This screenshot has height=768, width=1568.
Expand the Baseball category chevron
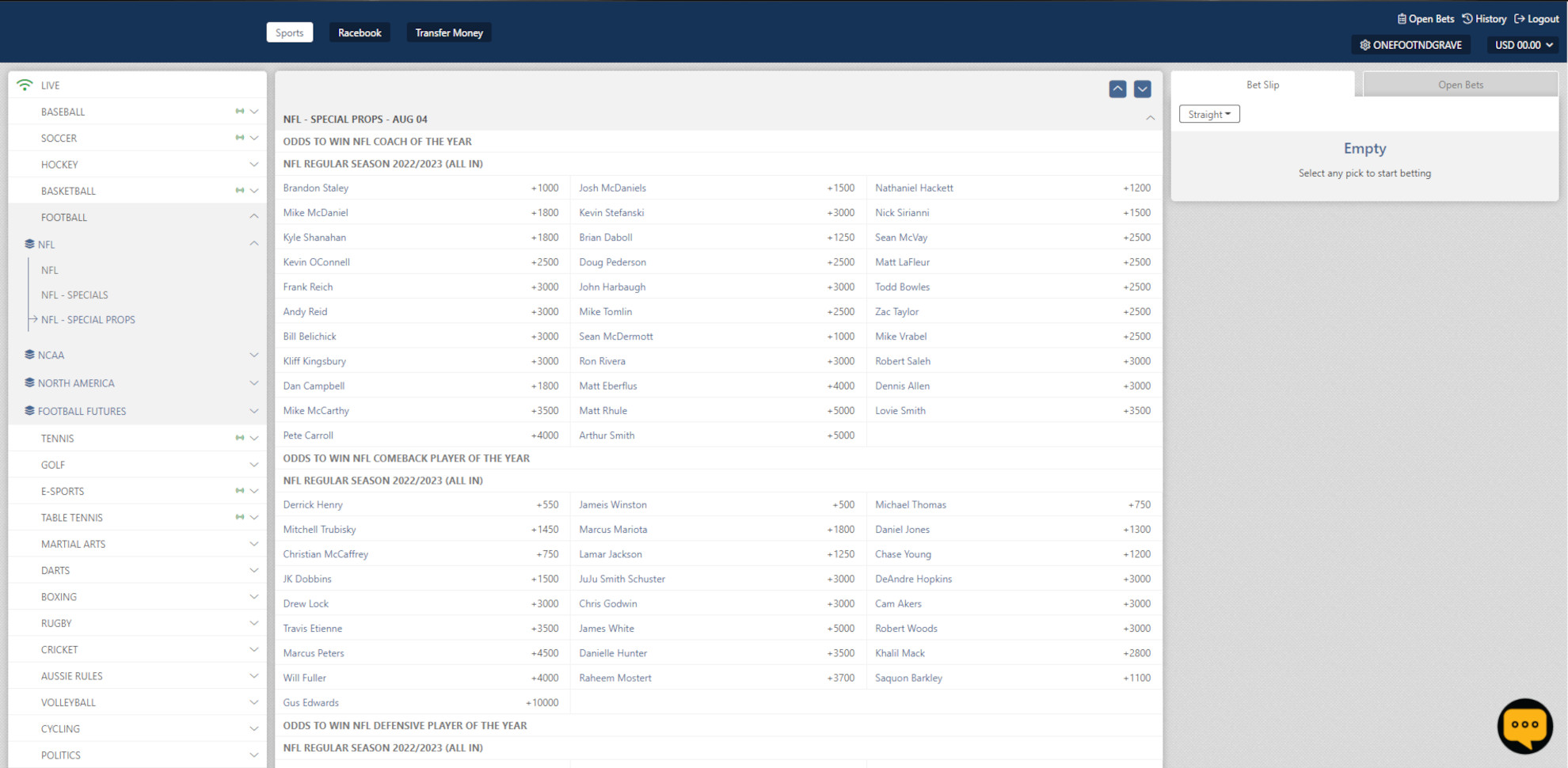(x=254, y=112)
